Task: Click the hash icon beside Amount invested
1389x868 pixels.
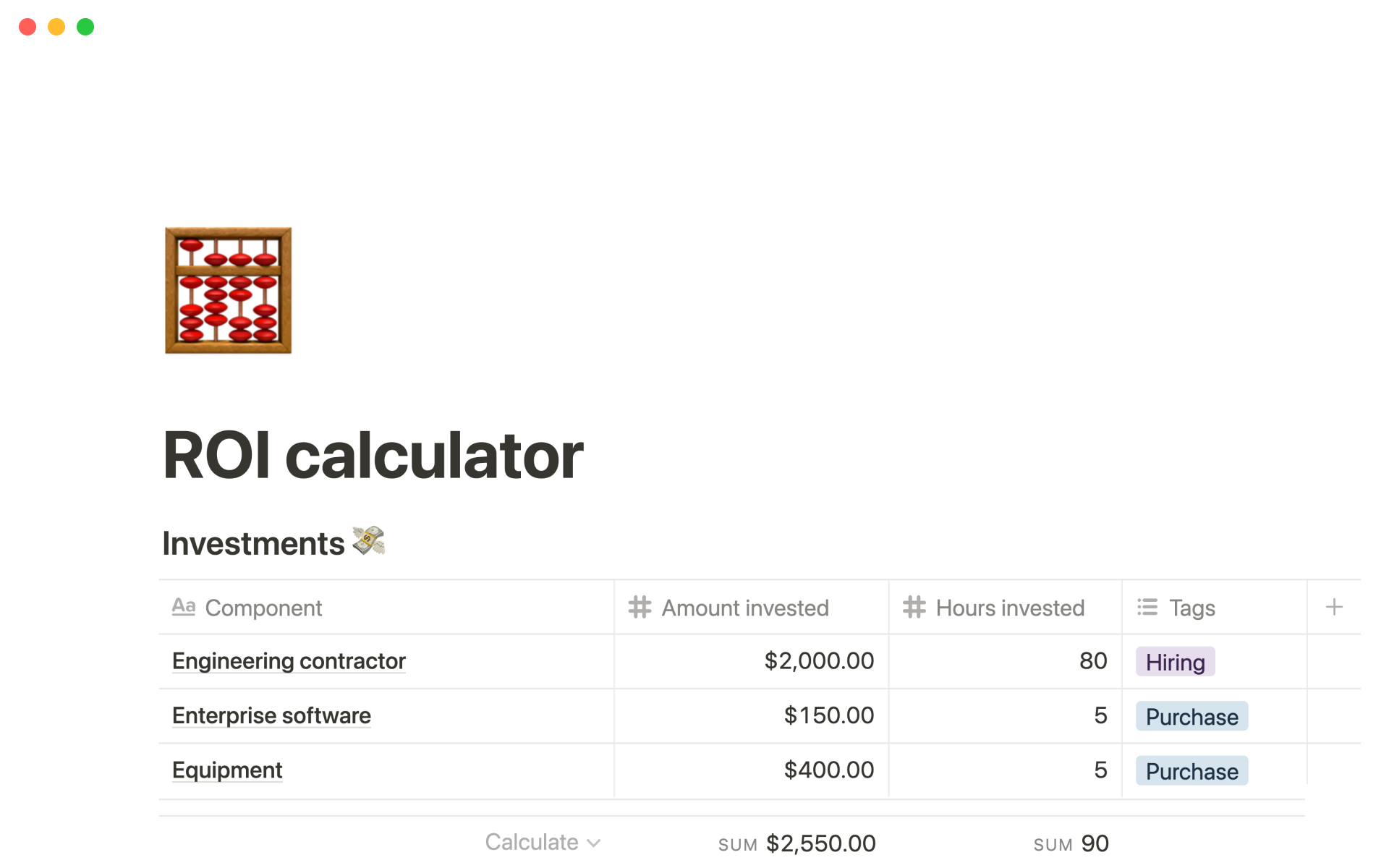Action: 640,608
